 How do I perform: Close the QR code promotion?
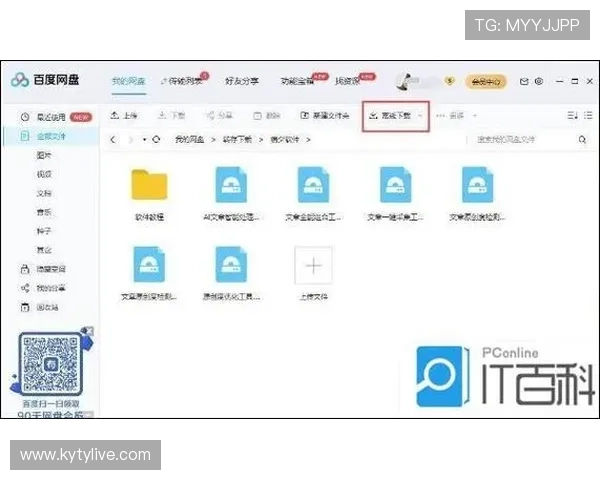tap(88, 331)
